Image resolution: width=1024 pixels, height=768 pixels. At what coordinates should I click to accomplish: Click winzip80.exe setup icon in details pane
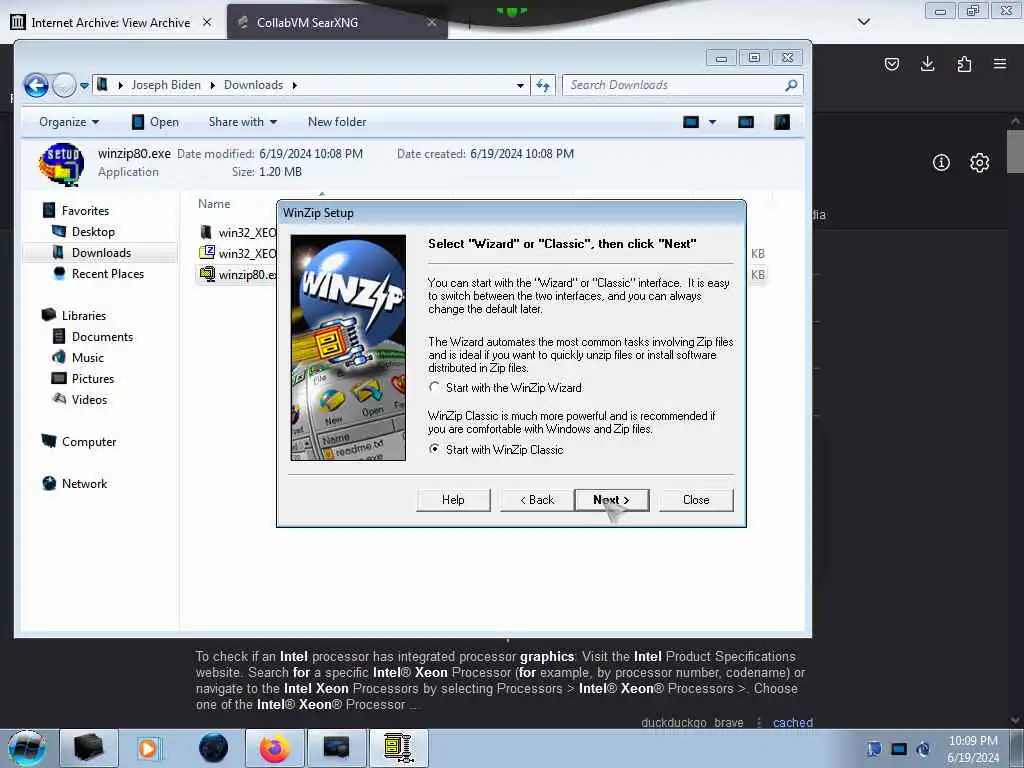point(61,164)
